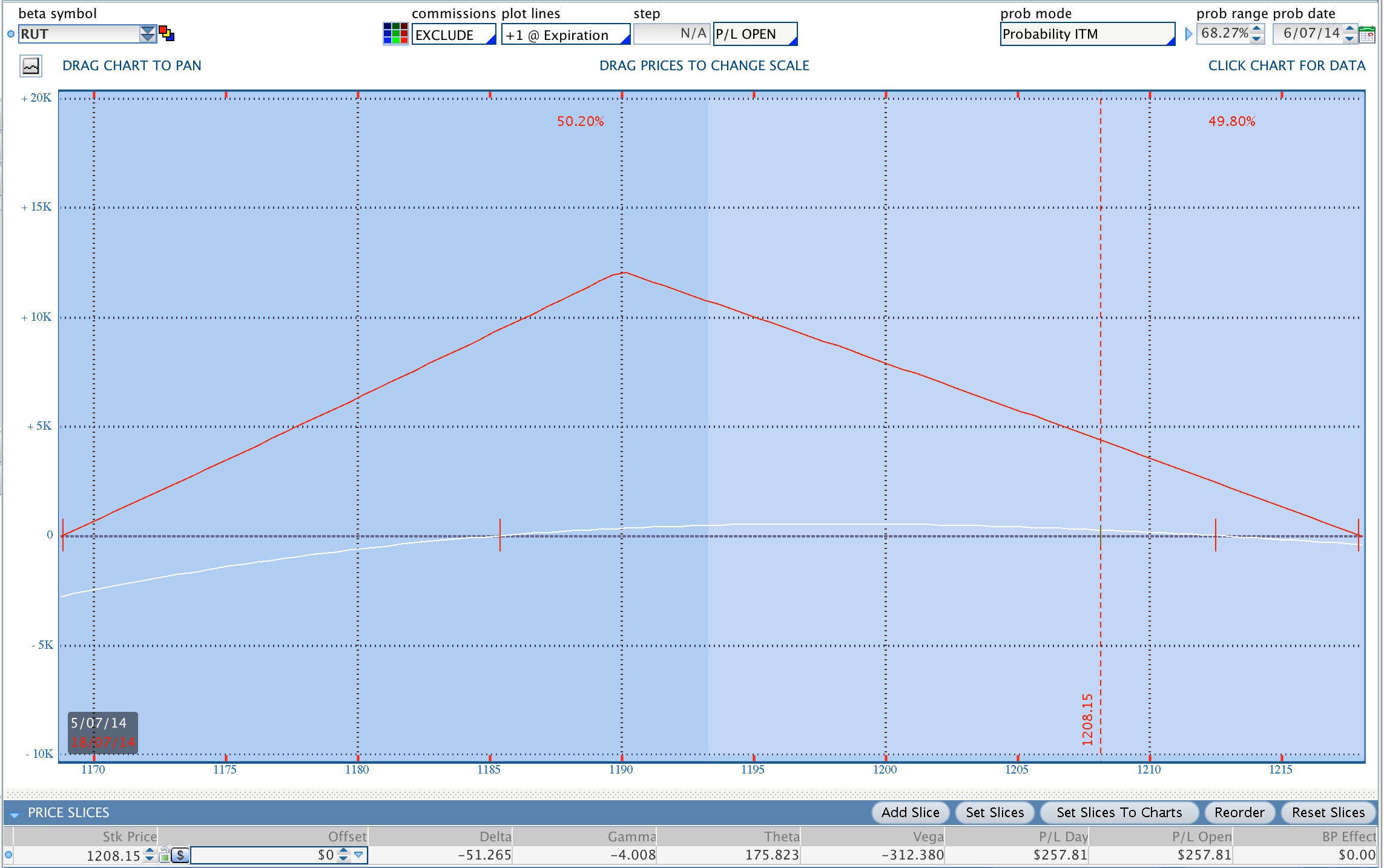Click the Set Slices To Charts button
This screenshot has width=1384, height=868.
(1119, 812)
